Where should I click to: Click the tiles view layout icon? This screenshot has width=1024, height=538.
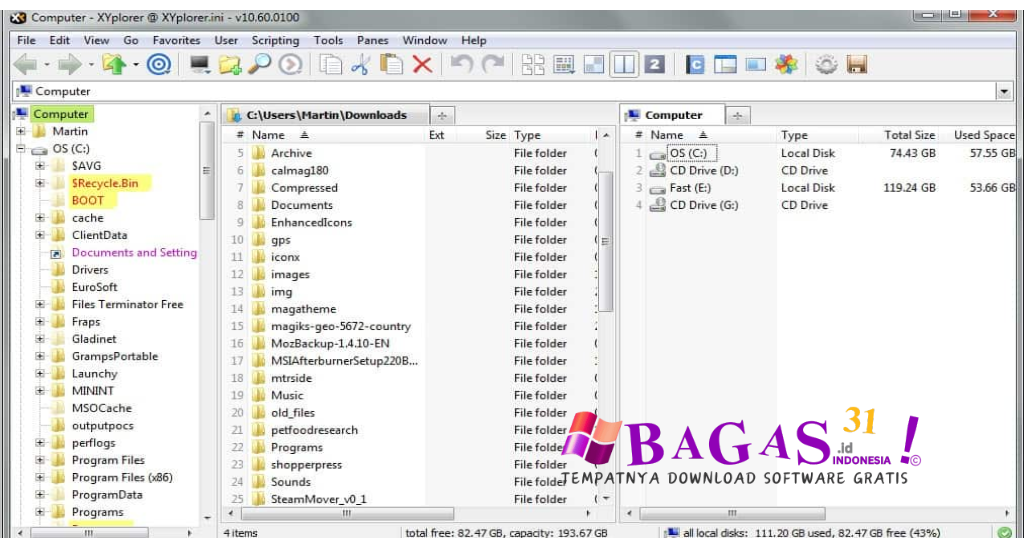point(594,65)
